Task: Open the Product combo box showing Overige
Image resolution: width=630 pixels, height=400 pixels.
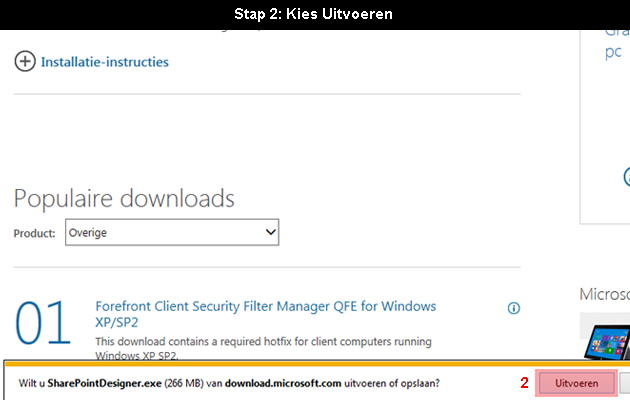Action: [x=172, y=232]
